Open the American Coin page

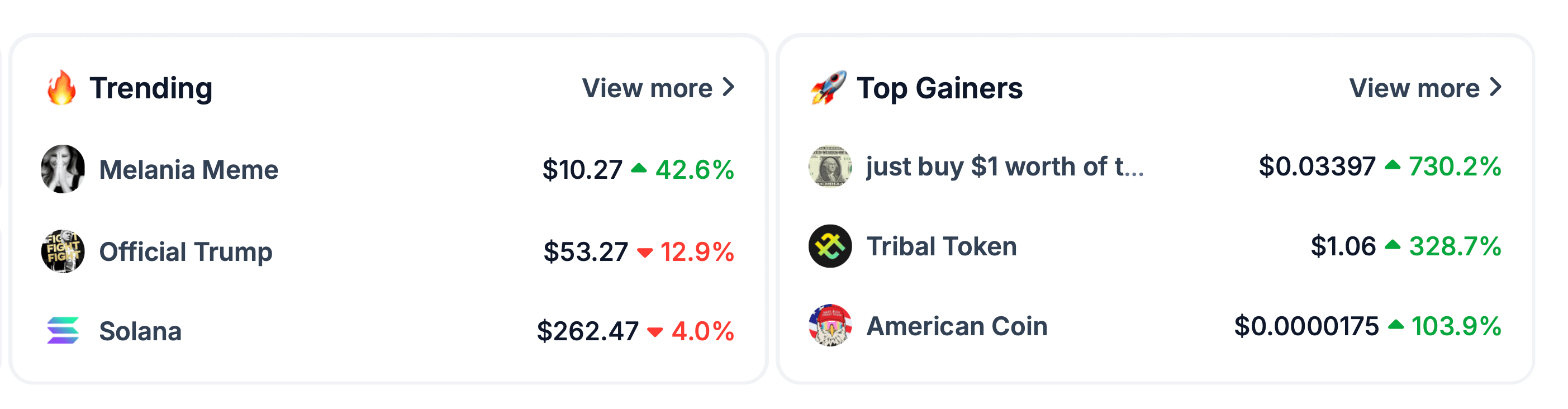point(957,326)
